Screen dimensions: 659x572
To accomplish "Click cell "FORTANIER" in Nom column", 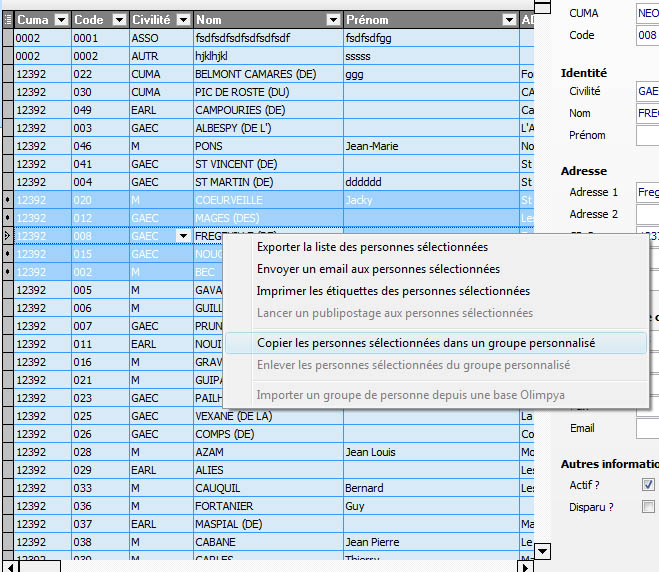I will tap(268, 506).
